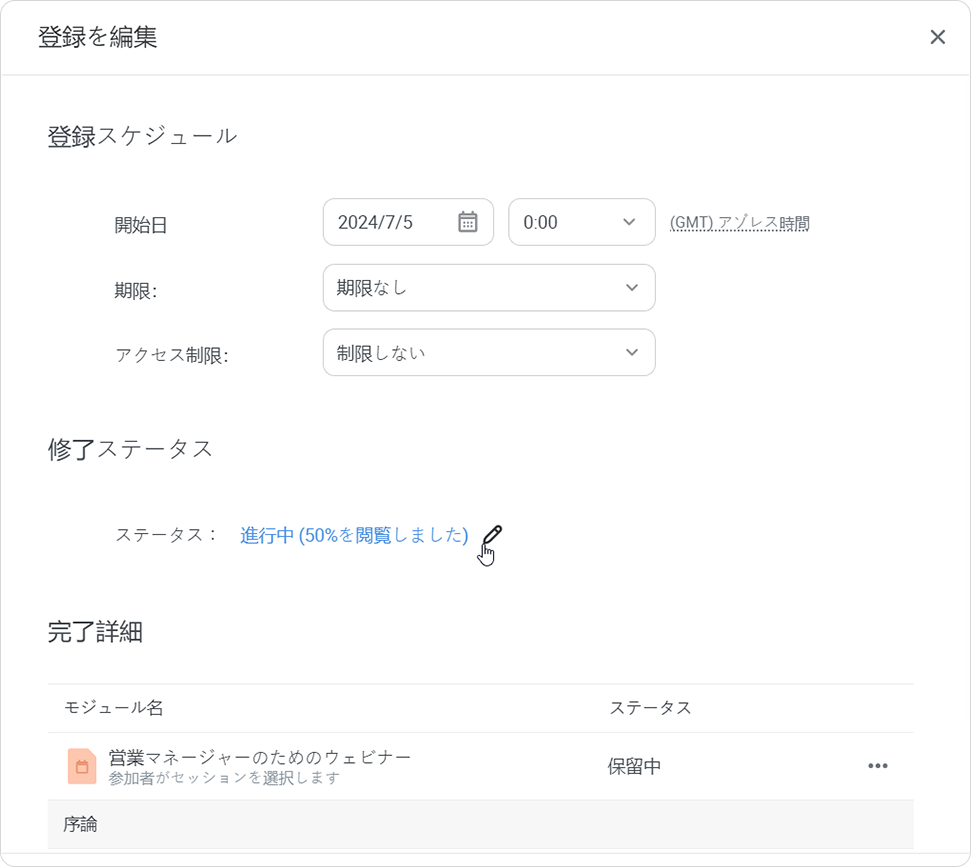This screenshot has height=867, width=971.
Task: Click the 進行中 (50%を閲覧しました) status link
Action: pyautogui.click(x=354, y=535)
